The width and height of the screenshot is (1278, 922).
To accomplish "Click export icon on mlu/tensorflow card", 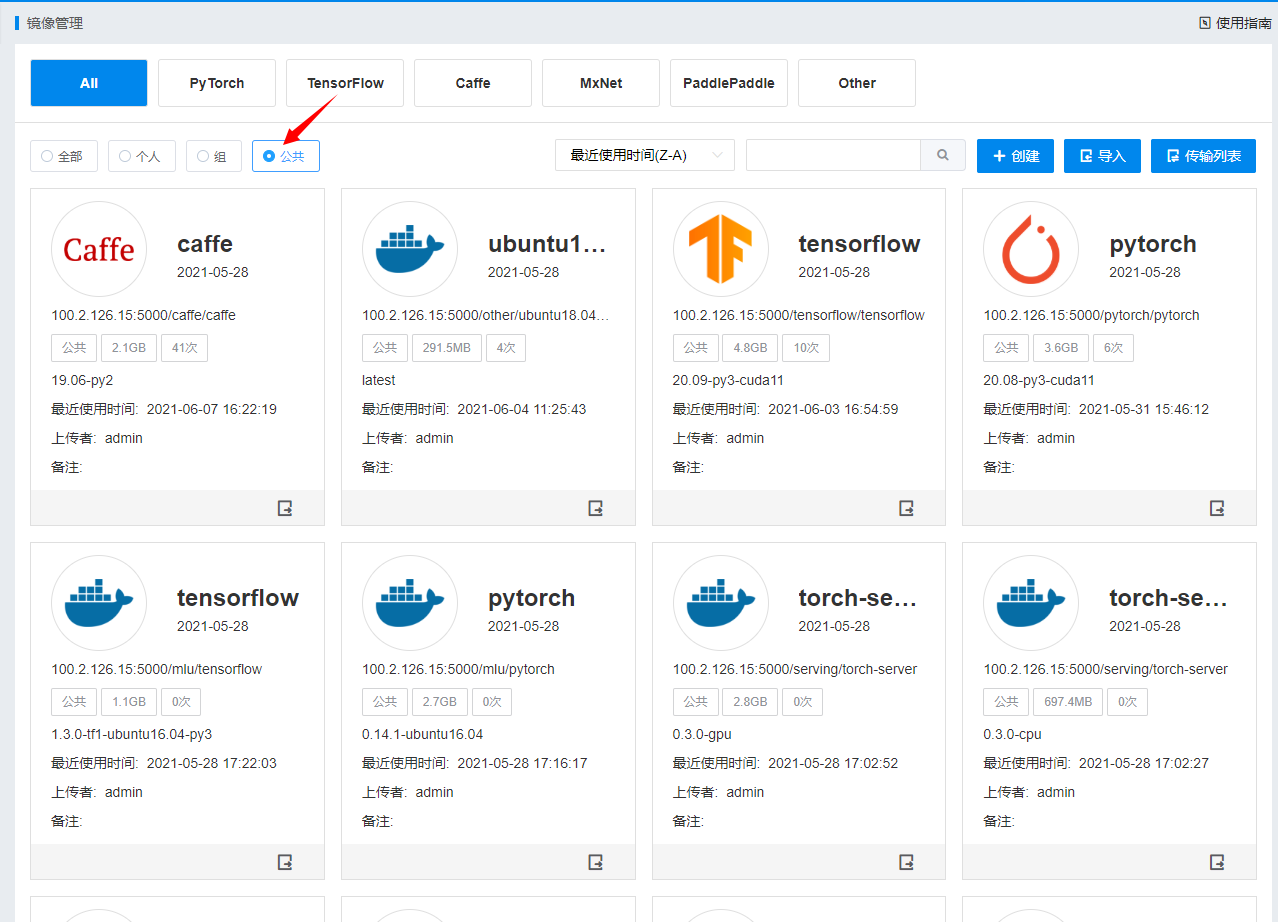I will (285, 862).
